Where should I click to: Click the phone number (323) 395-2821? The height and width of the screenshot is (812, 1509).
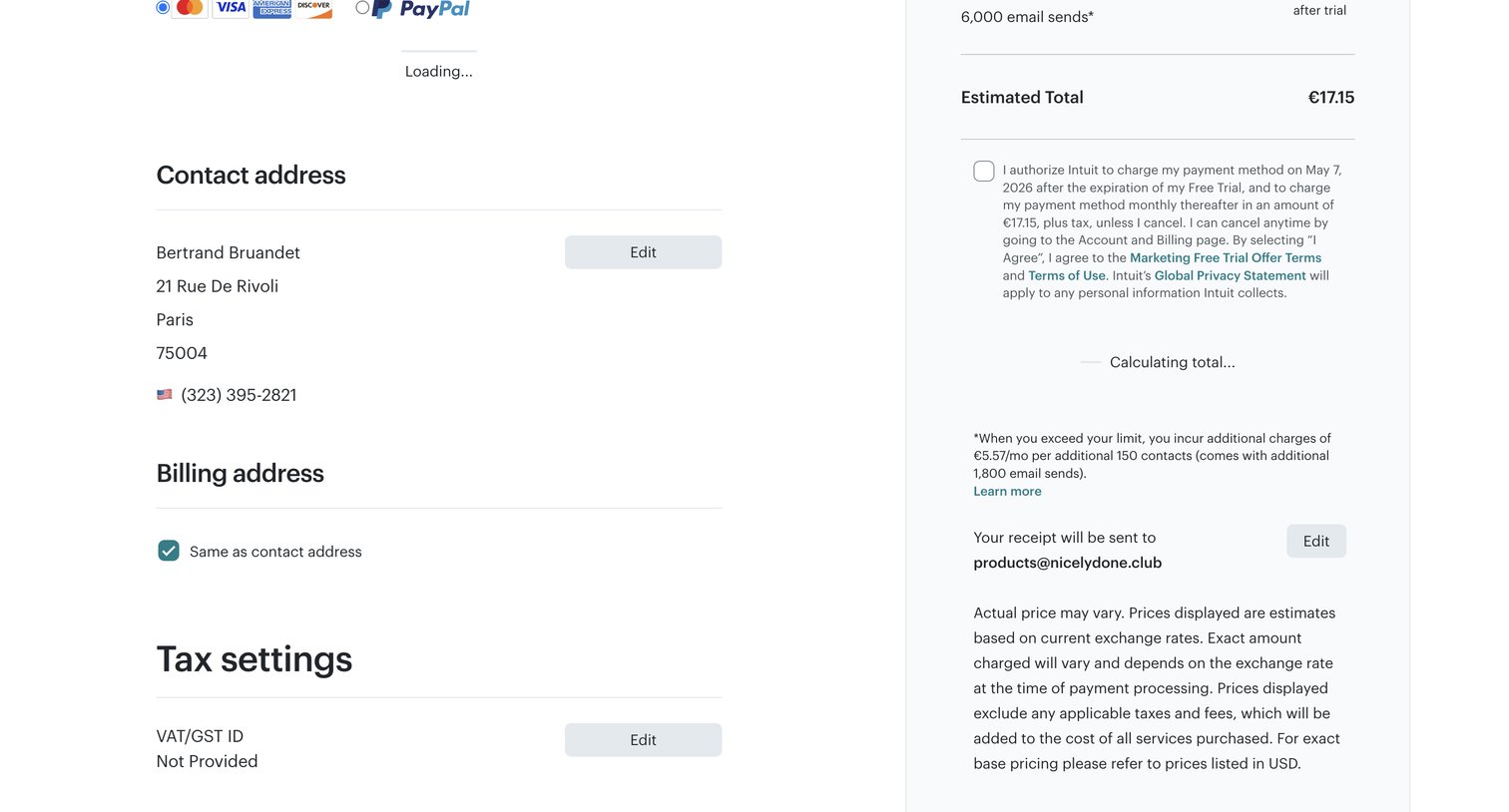pos(239,395)
